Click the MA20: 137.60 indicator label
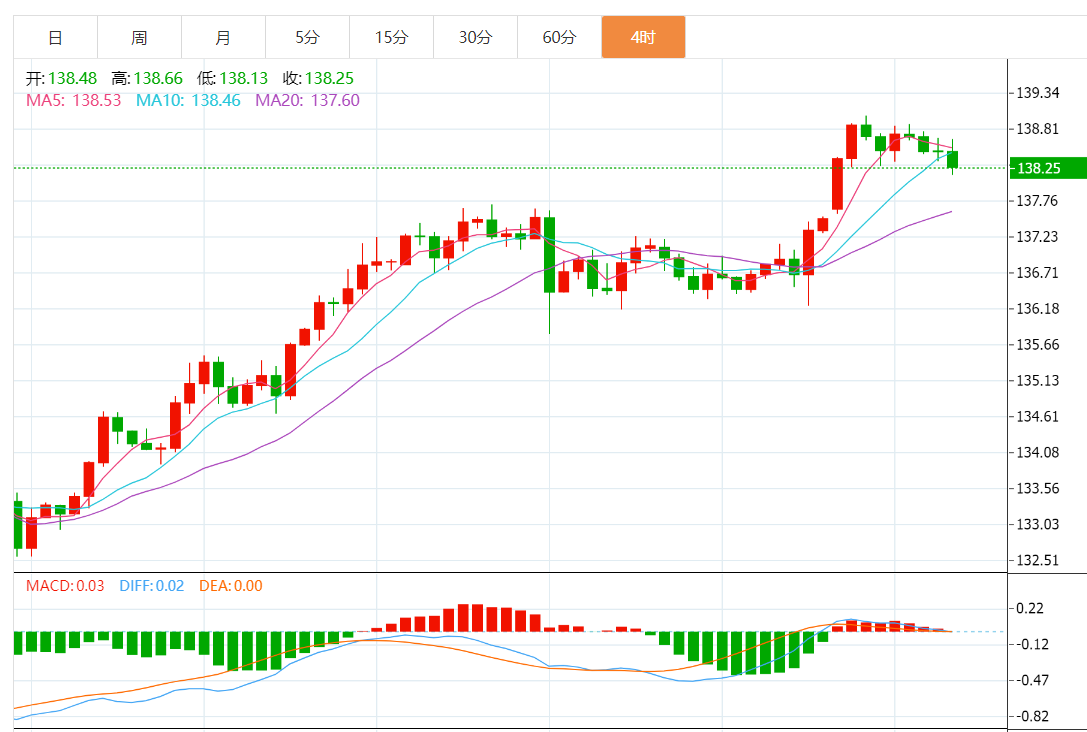1087x732 pixels. pyautogui.click(x=307, y=100)
